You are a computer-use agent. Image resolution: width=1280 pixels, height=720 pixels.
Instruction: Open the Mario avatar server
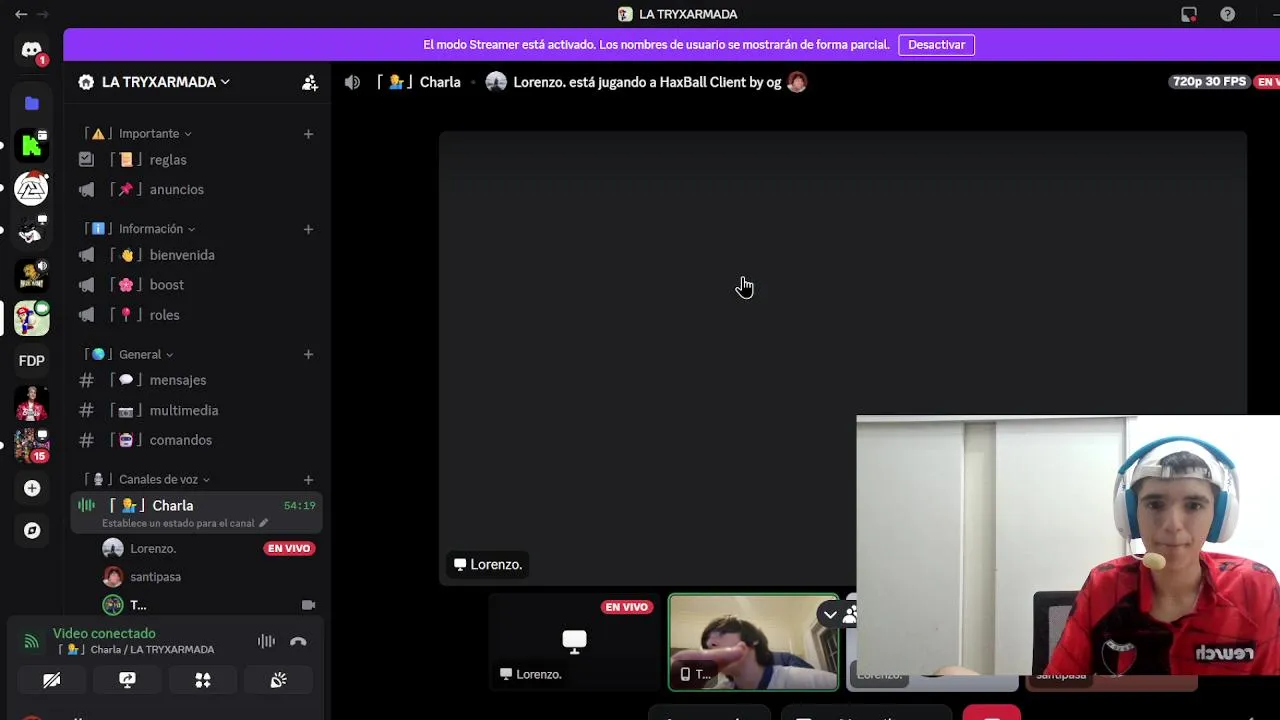[x=32, y=318]
